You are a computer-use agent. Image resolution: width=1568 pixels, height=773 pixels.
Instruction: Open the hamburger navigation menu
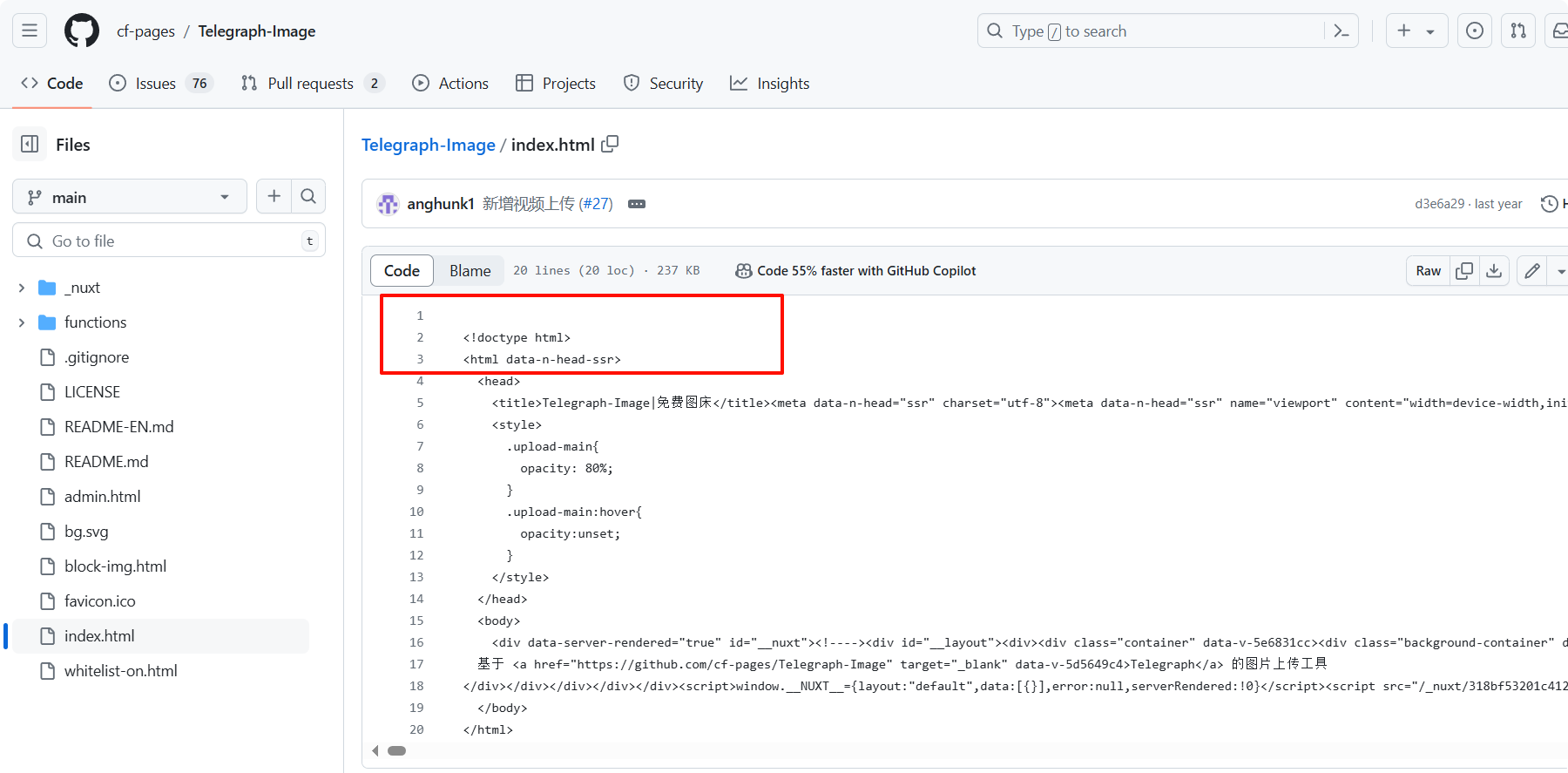tap(30, 31)
